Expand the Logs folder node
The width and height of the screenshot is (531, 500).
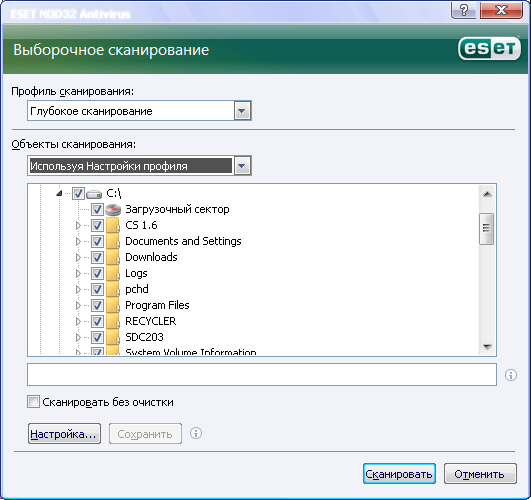click(x=78, y=273)
